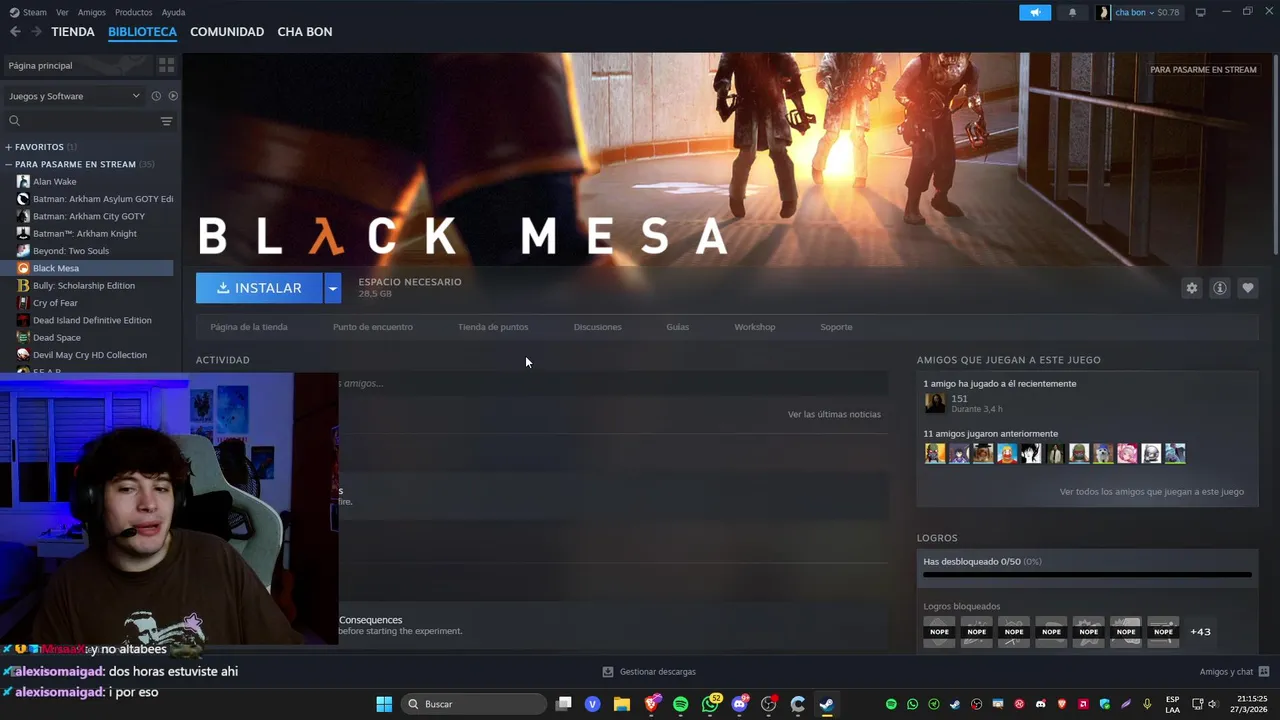Click the +43 more locked achievements
The width and height of the screenshot is (1280, 720).
click(1200, 632)
